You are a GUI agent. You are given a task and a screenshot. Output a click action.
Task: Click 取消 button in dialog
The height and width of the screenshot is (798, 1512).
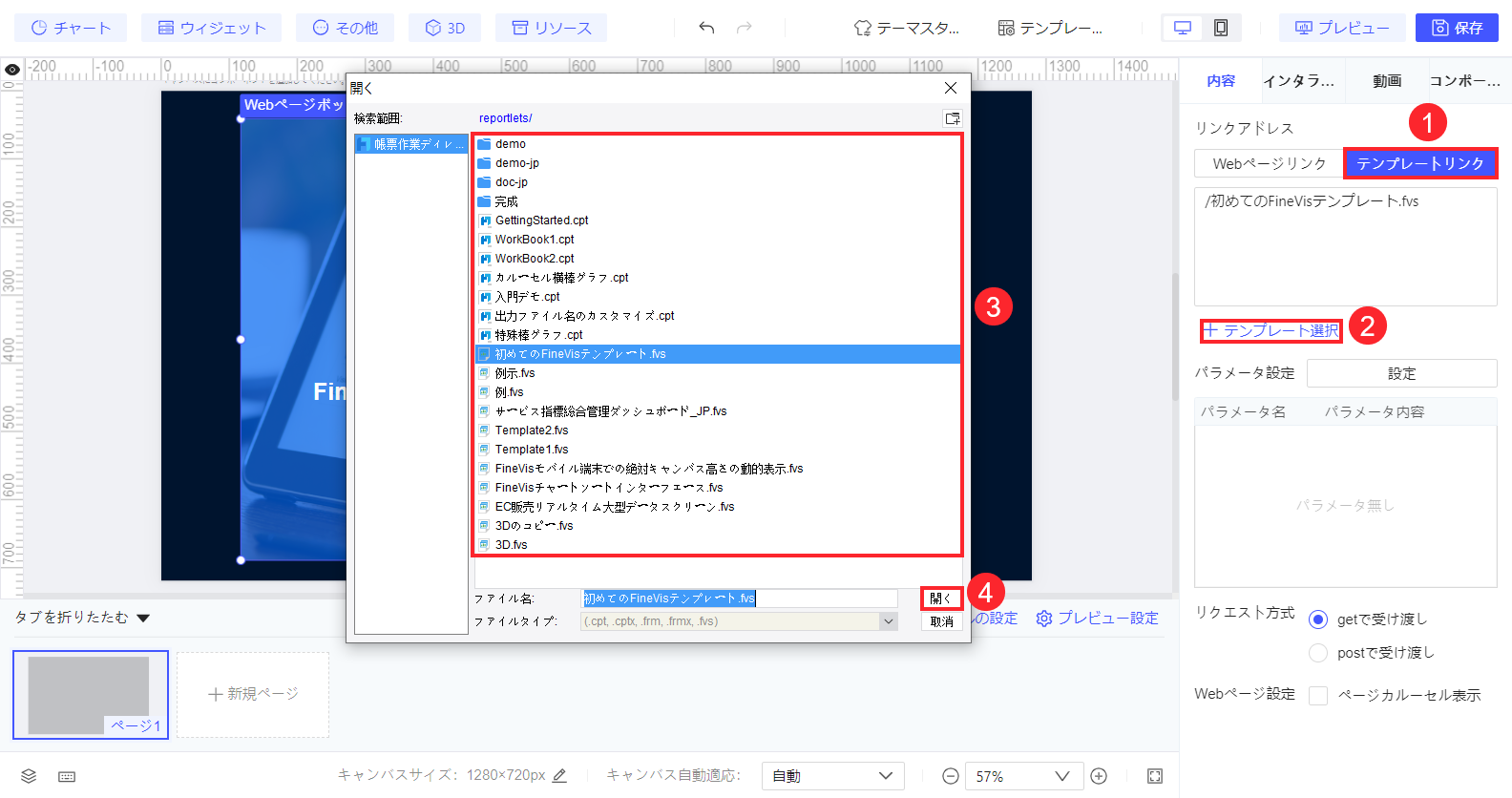click(941, 621)
